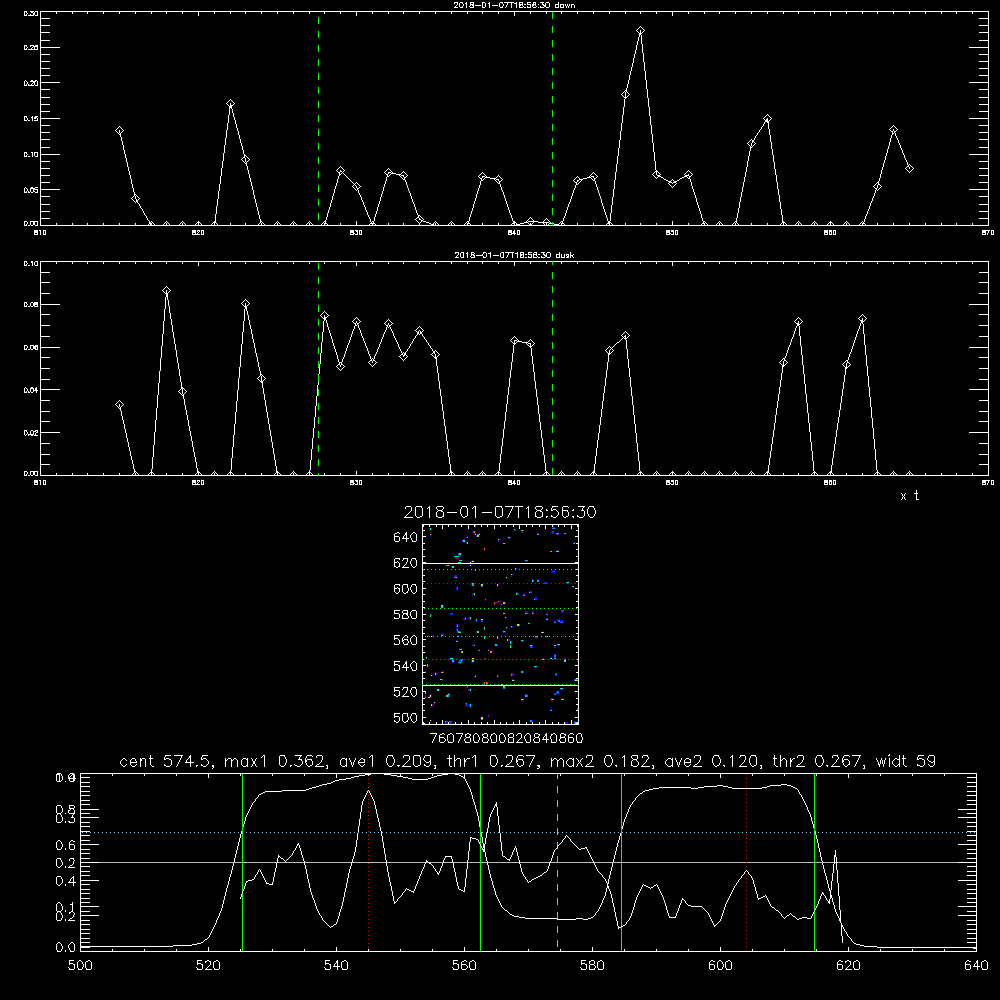Click the first diamond point in the dusk plot
The image size is (1000, 1000).
pyautogui.click(x=119, y=405)
